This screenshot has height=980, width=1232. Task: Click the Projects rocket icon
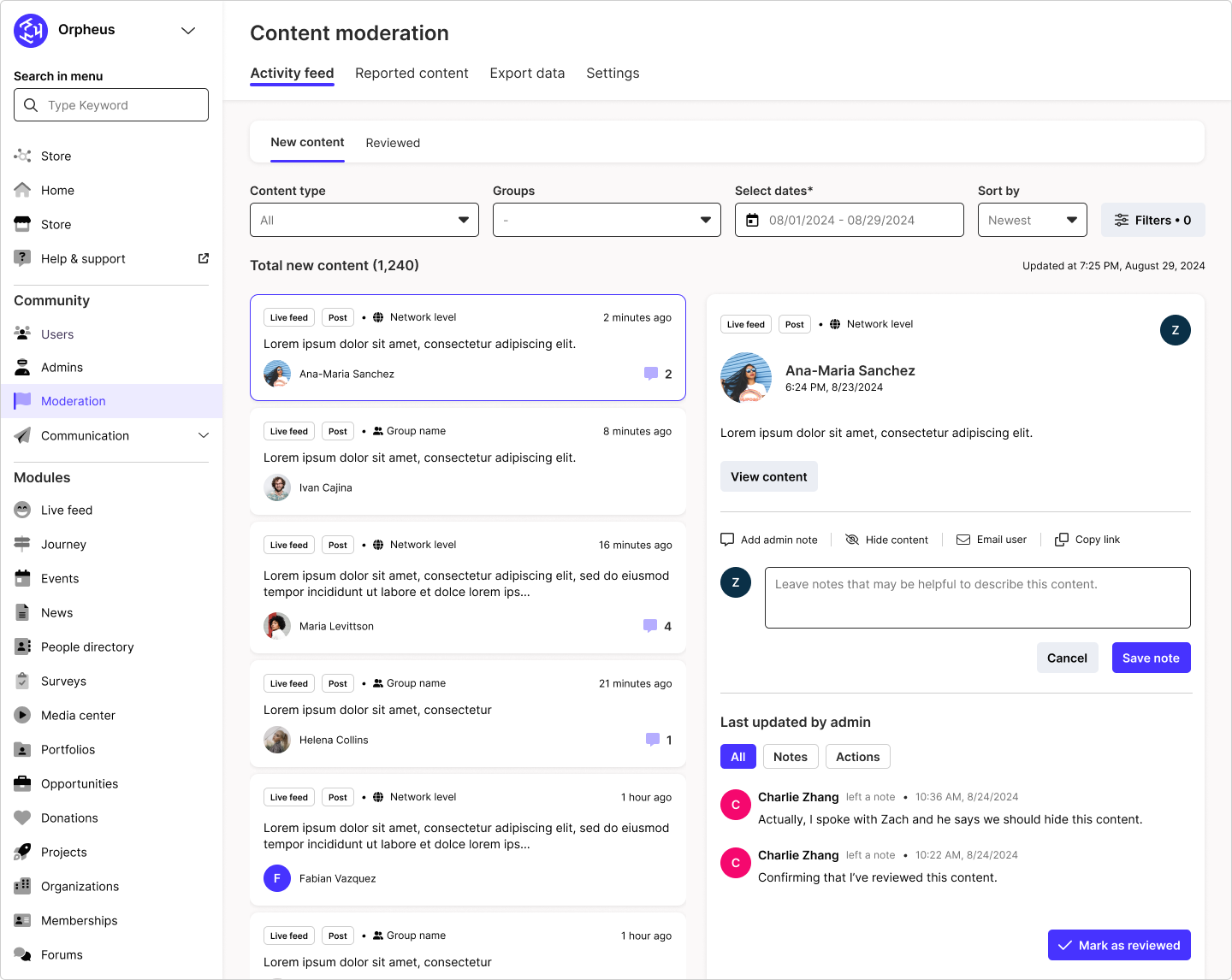pyautogui.click(x=22, y=852)
